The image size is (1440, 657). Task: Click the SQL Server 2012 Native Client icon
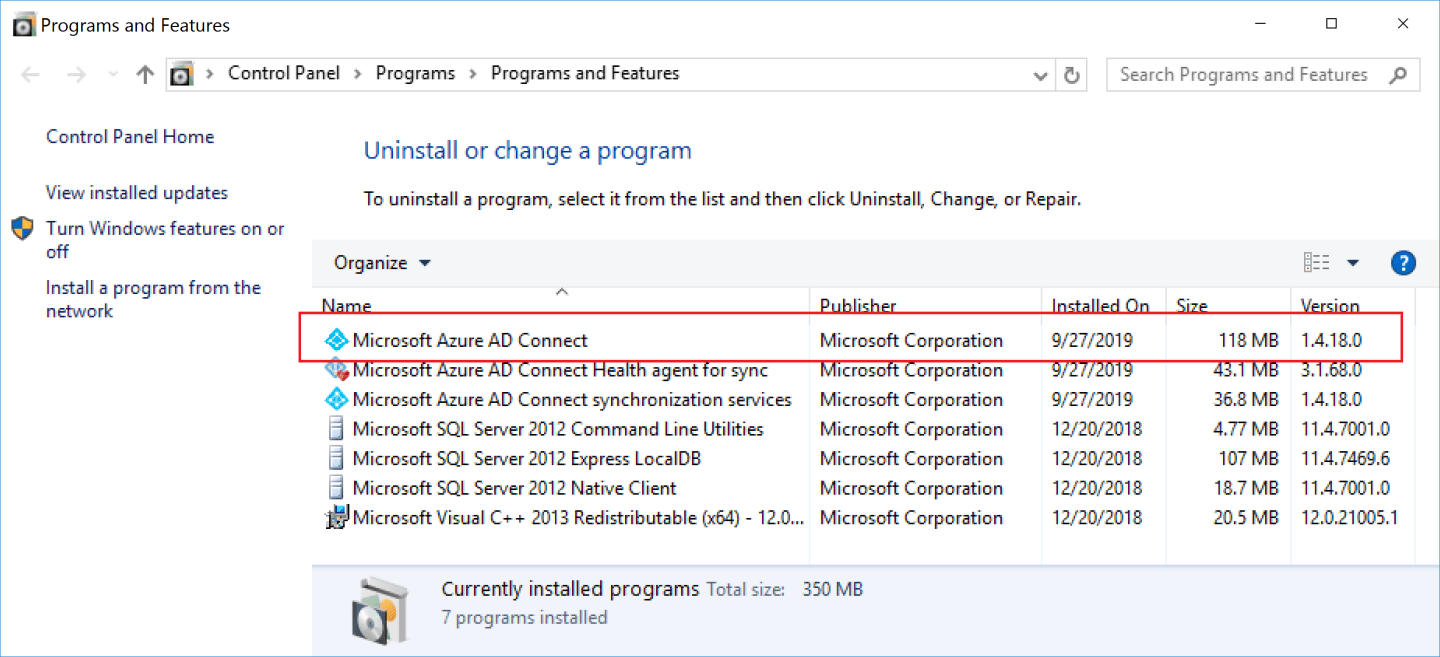[x=336, y=488]
